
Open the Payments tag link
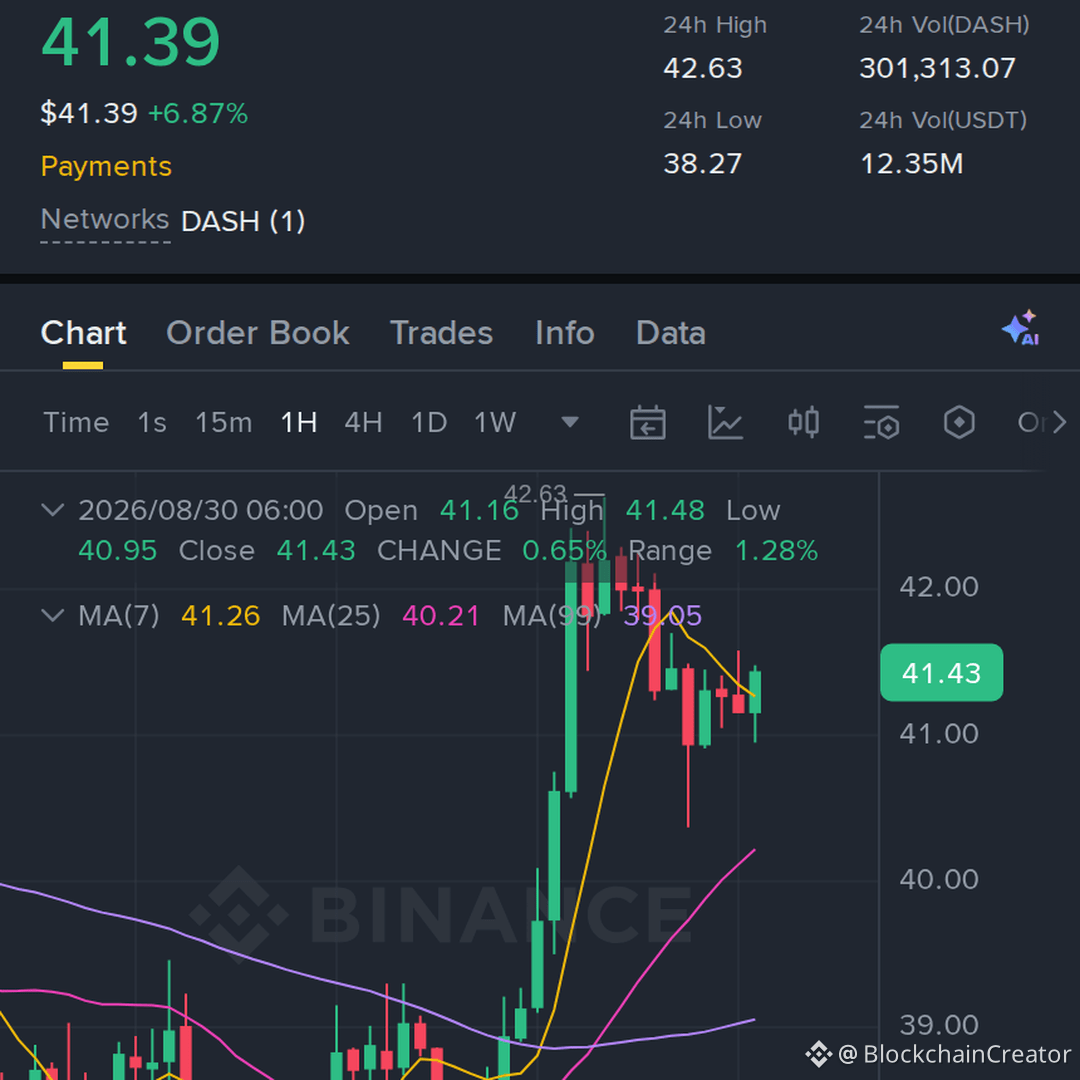click(x=106, y=167)
